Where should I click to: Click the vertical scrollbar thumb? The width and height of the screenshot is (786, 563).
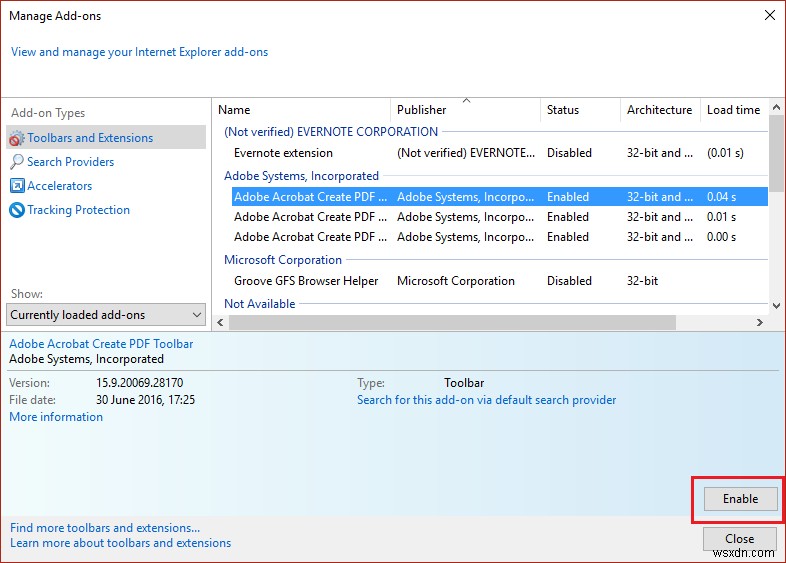coord(776,153)
